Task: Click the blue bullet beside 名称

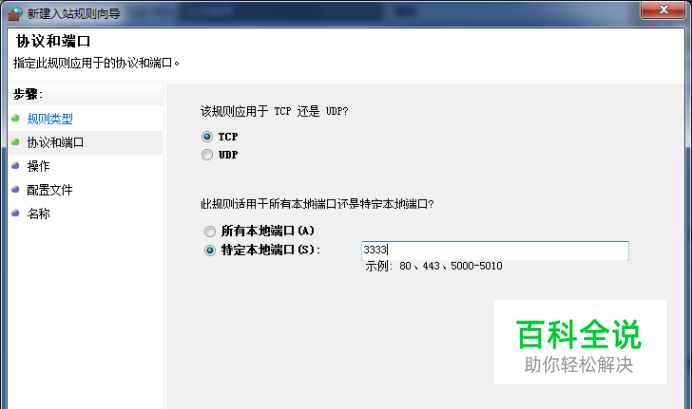Action: [x=16, y=214]
